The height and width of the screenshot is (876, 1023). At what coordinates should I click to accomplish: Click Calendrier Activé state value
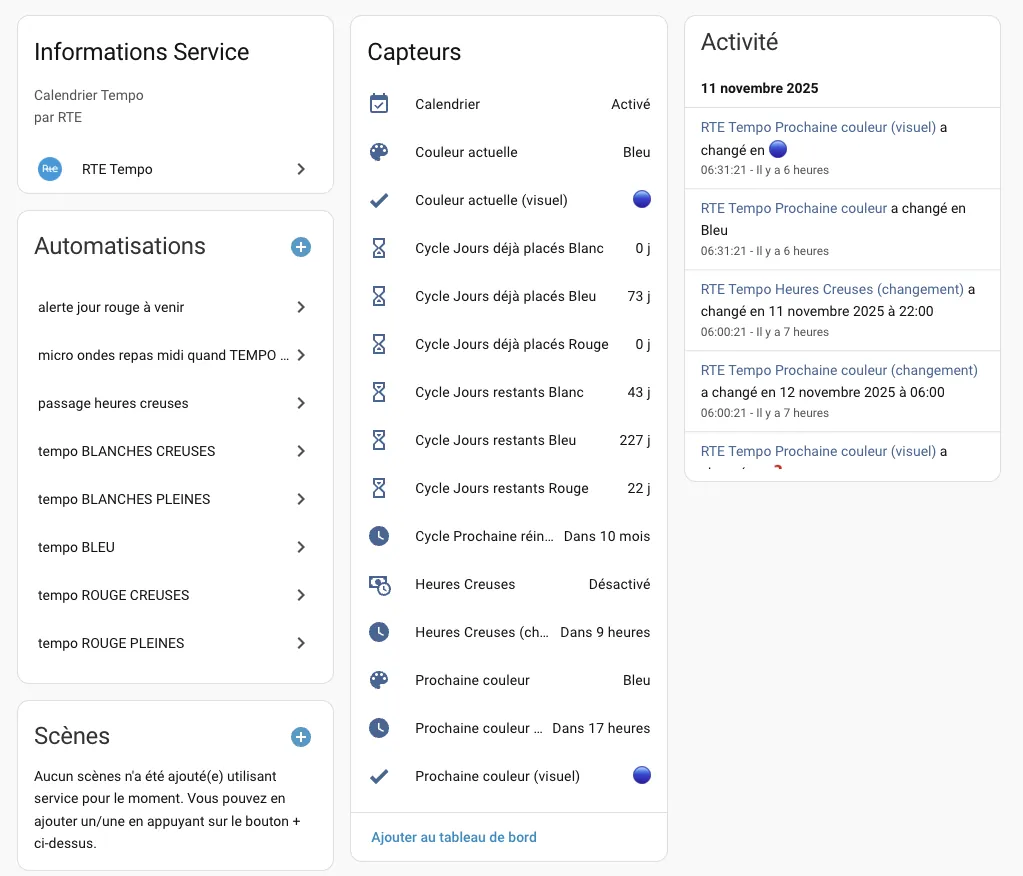(630, 104)
